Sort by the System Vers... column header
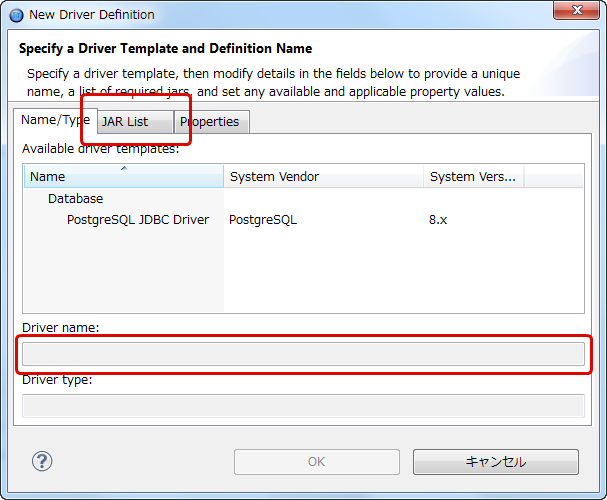The image size is (607, 500). (x=474, y=176)
